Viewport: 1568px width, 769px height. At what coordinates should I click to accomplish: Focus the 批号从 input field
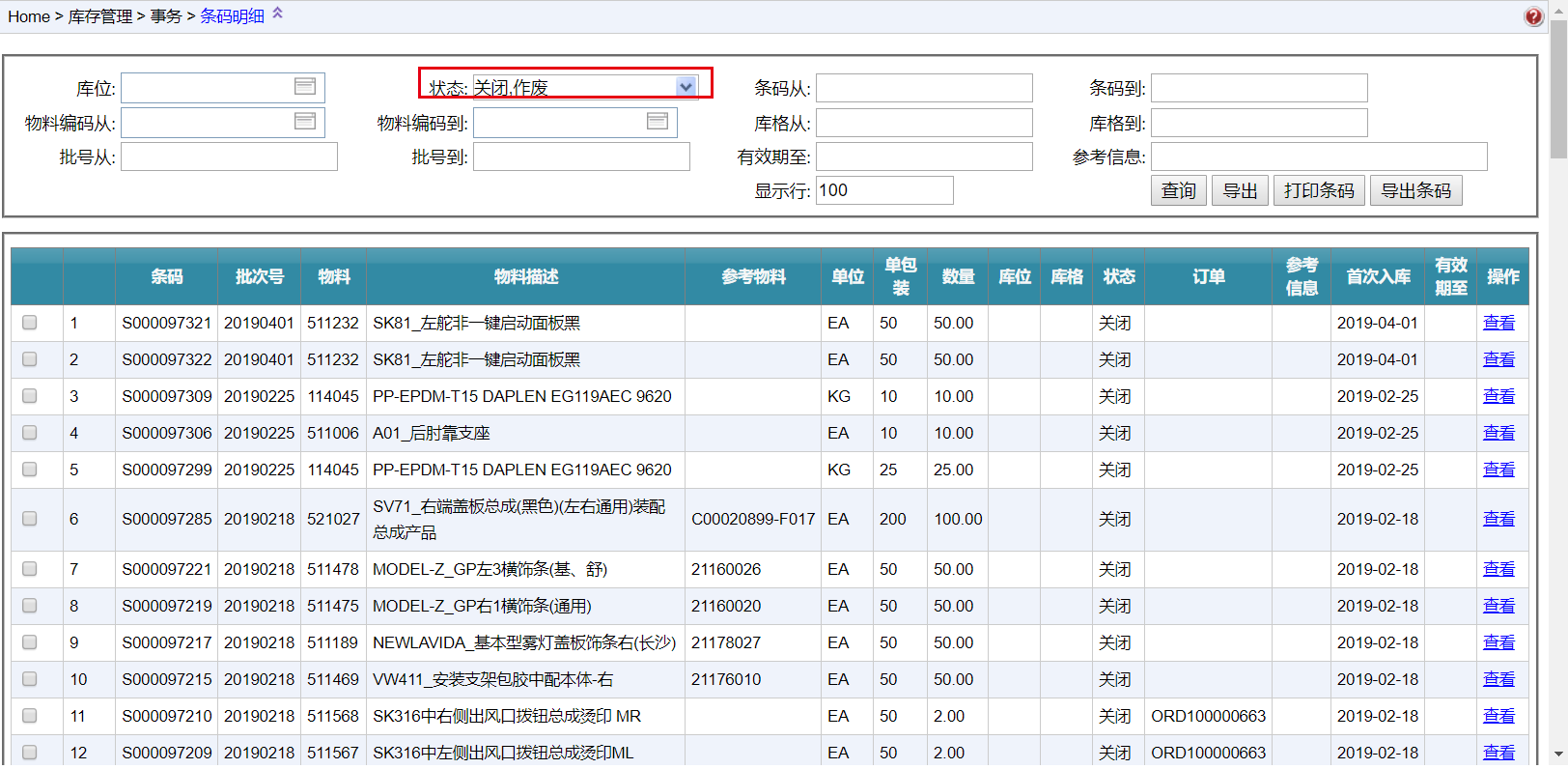click(229, 157)
